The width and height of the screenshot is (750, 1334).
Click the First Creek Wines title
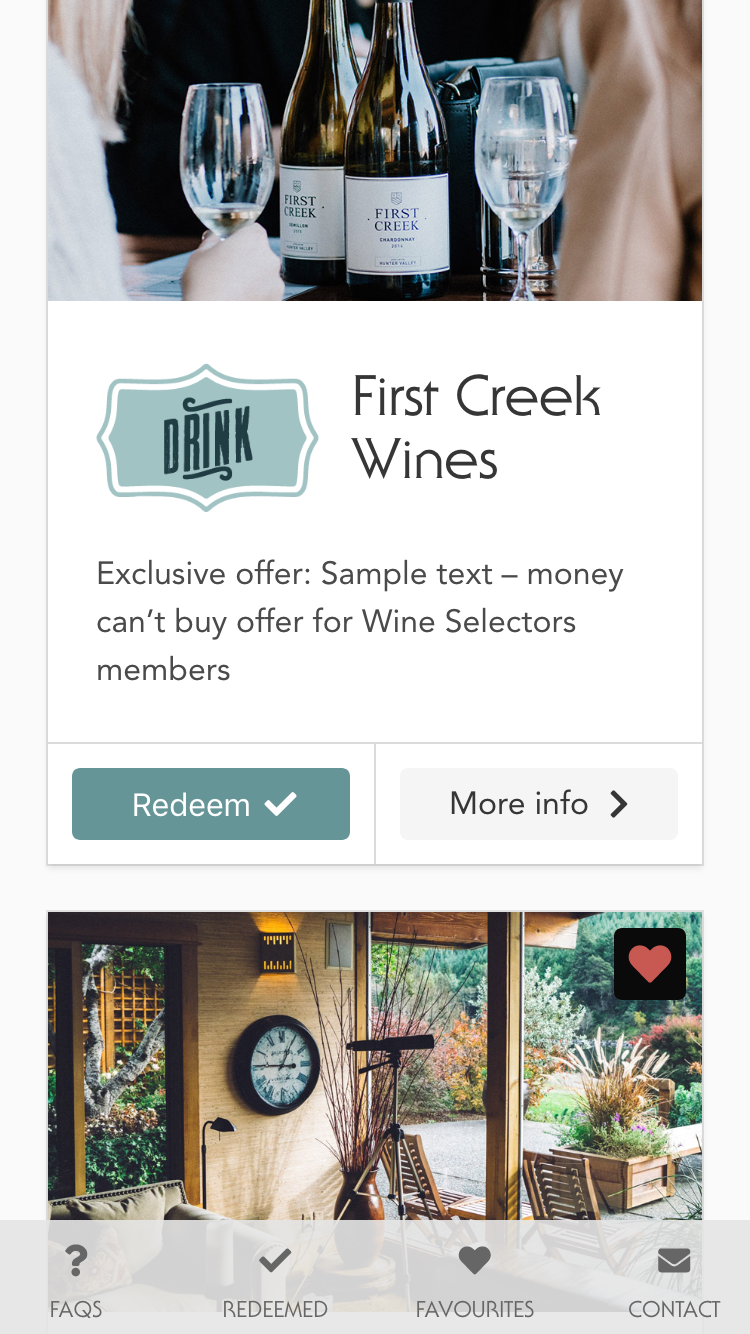476,428
